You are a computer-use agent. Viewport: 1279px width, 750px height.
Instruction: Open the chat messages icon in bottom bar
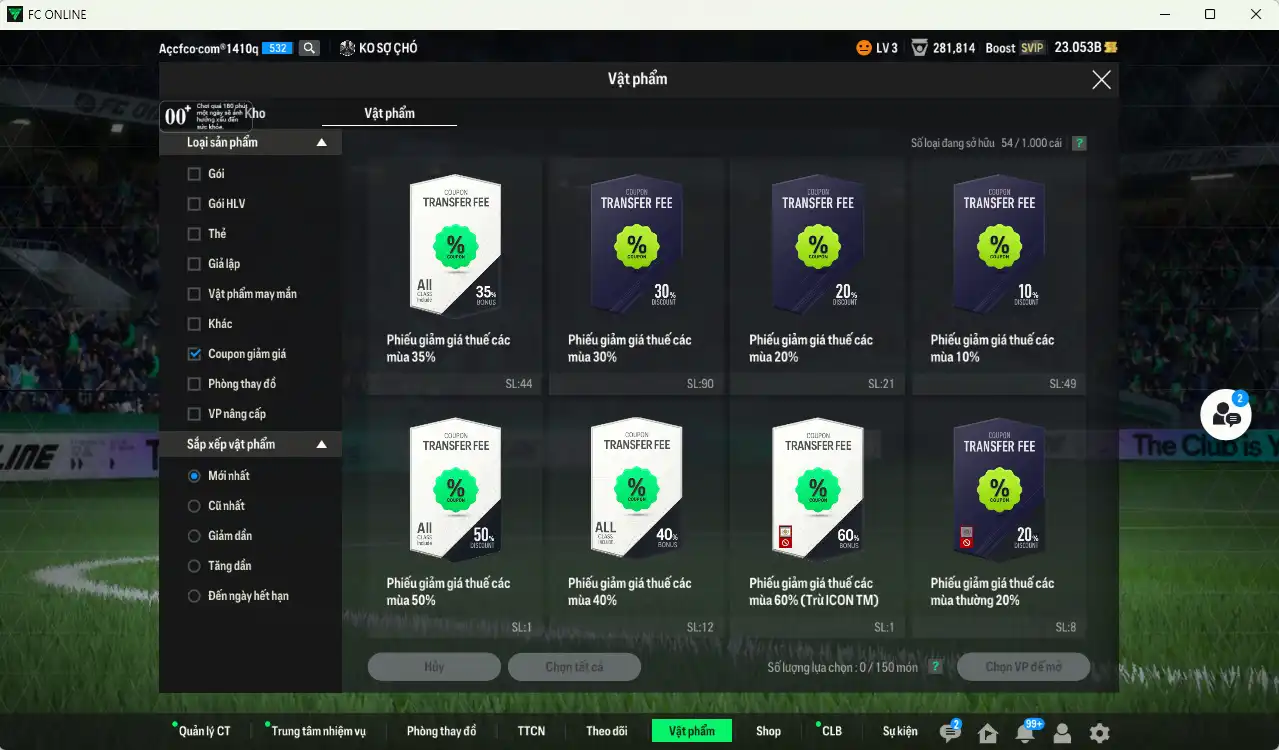click(x=950, y=732)
